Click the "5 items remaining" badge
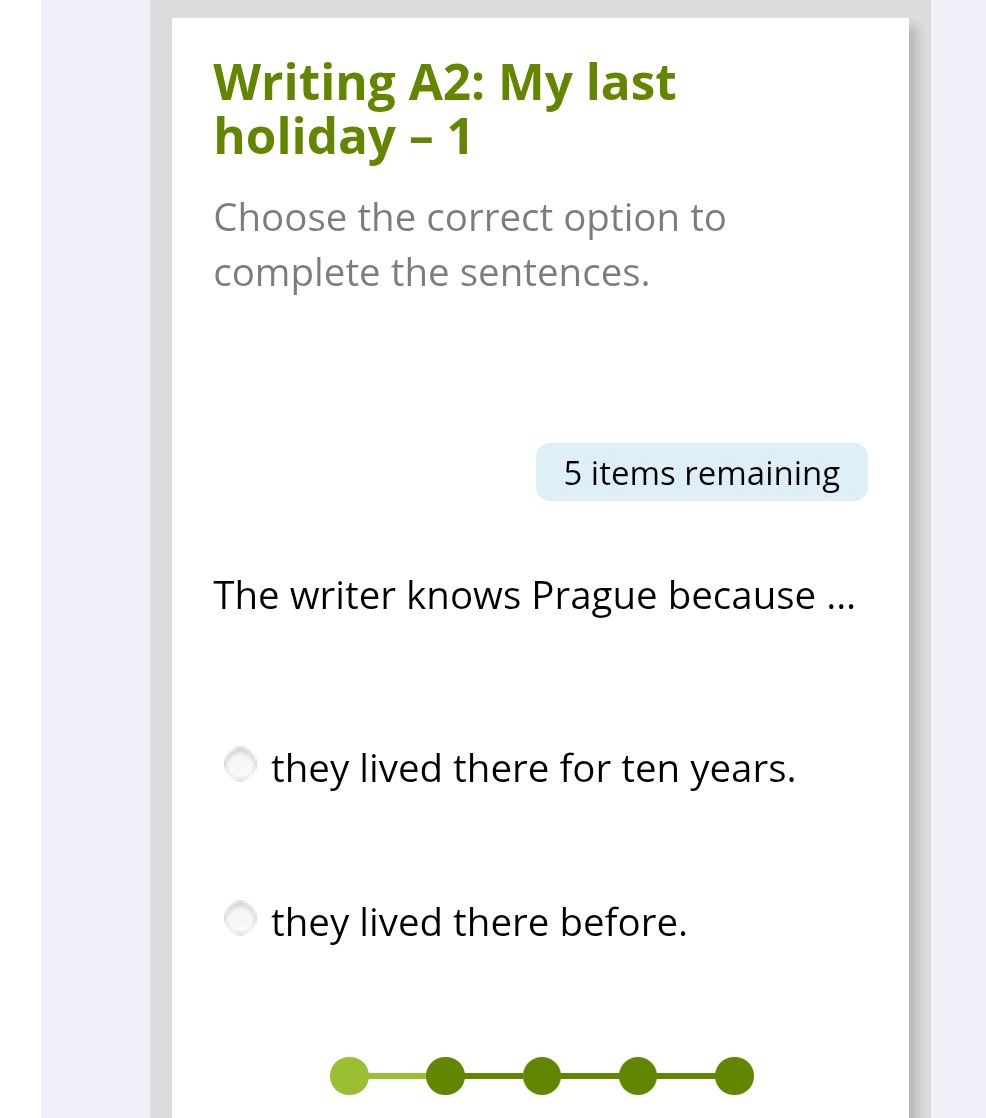Viewport: 986px width, 1118px height. coord(701,472)
